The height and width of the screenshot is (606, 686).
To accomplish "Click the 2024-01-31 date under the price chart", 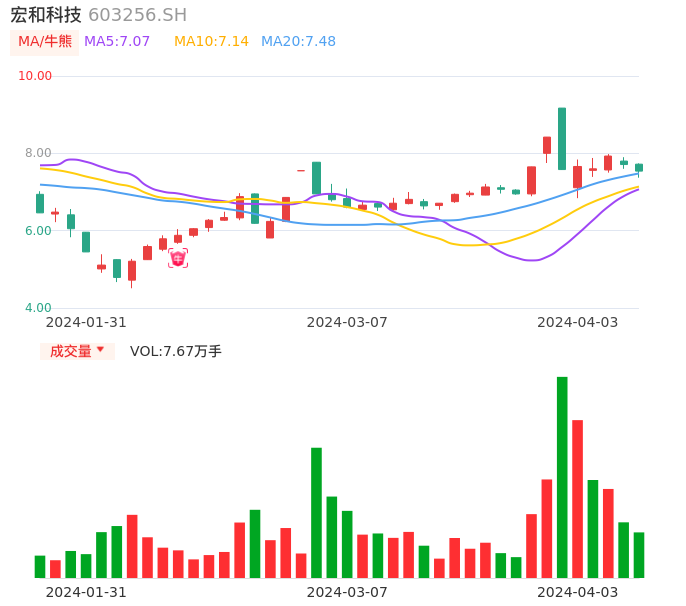I will (x=86, y=322).
